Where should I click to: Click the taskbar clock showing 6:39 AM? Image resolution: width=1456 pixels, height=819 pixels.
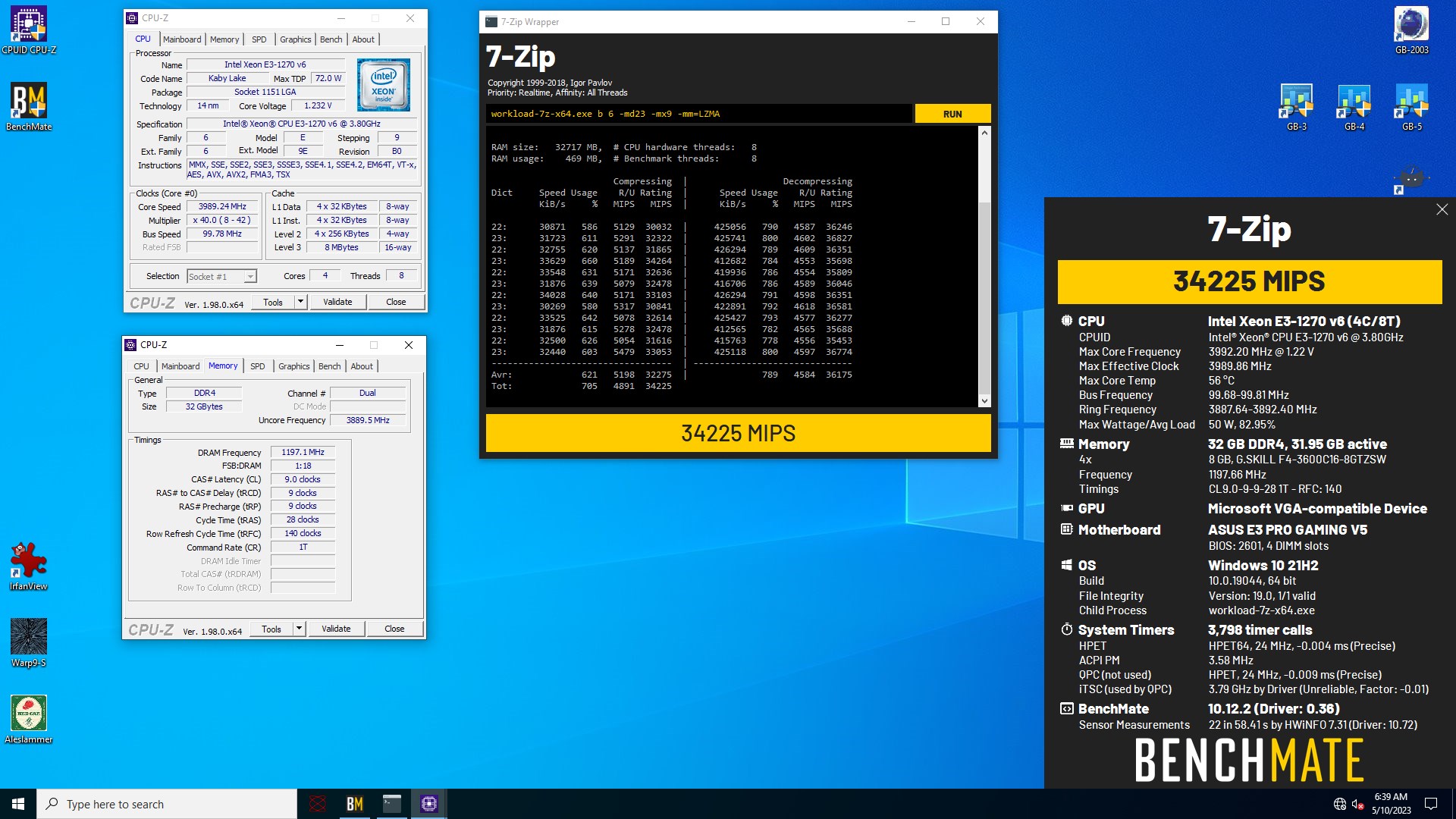1391,804
